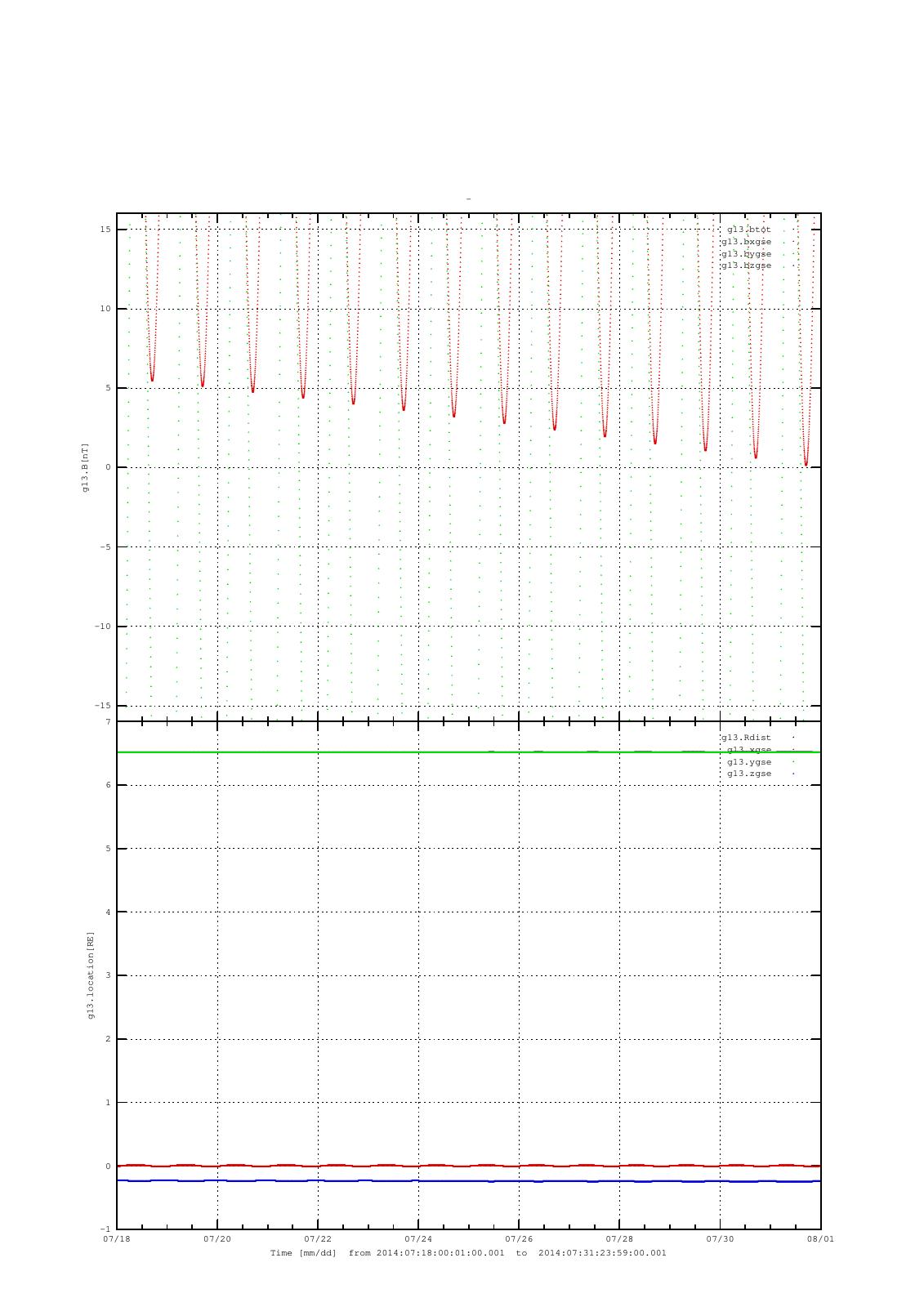
Task: Click the g13.btot legend label
Action: pyautogui.click(x=748, y=230)
